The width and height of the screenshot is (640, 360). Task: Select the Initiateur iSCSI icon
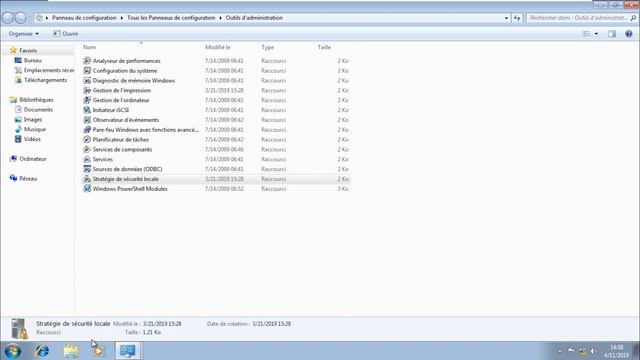click(x=87, y=110)
